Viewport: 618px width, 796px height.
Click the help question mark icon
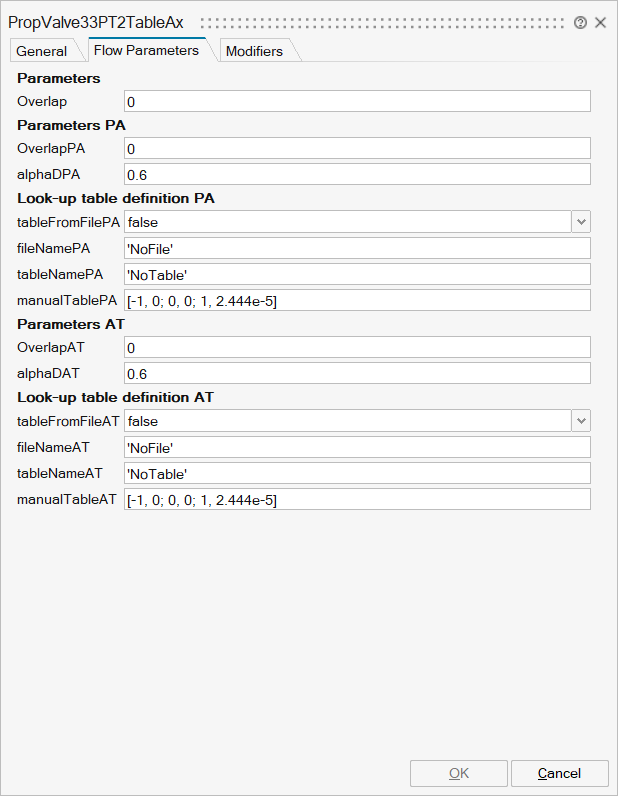tap(581, 22)
